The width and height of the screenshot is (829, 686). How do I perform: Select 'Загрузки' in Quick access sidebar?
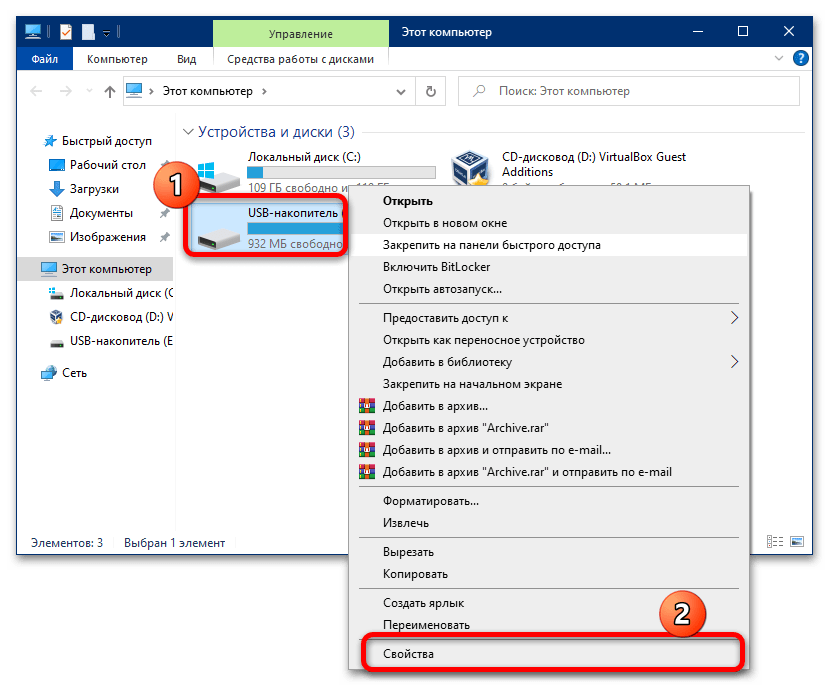pos(94,189)
